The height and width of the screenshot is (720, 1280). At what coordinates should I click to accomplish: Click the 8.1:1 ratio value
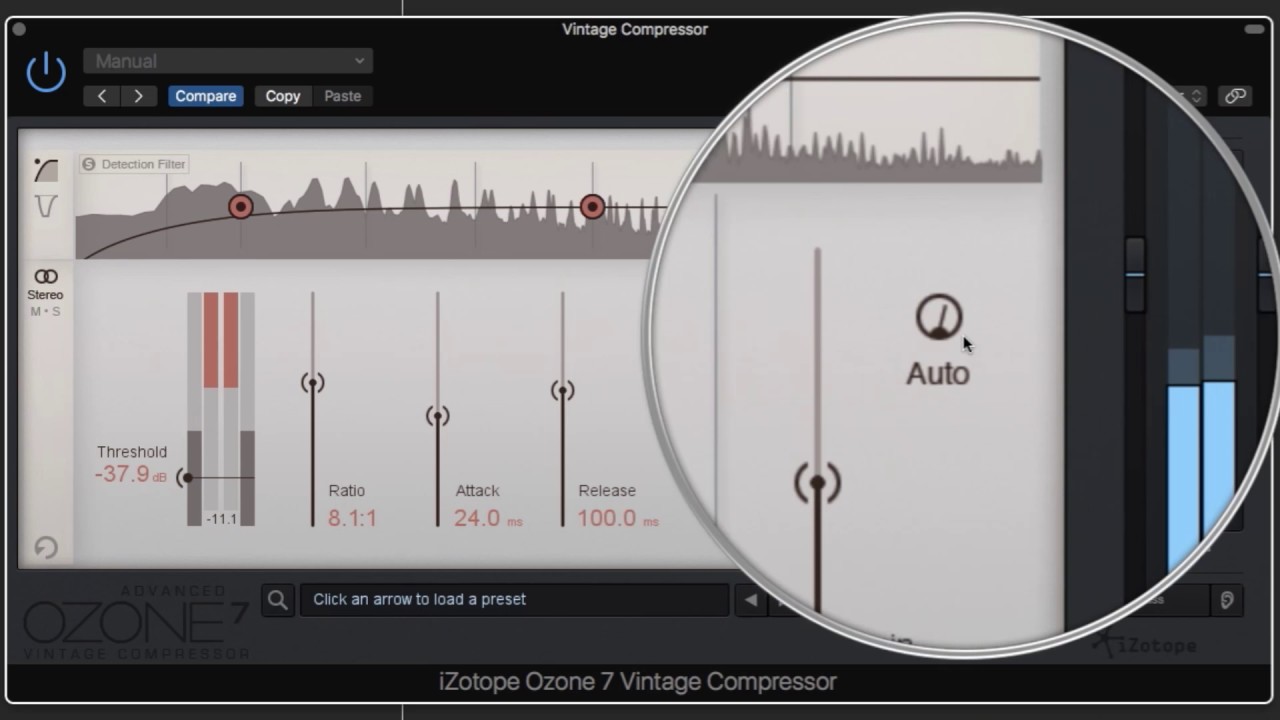352,518
